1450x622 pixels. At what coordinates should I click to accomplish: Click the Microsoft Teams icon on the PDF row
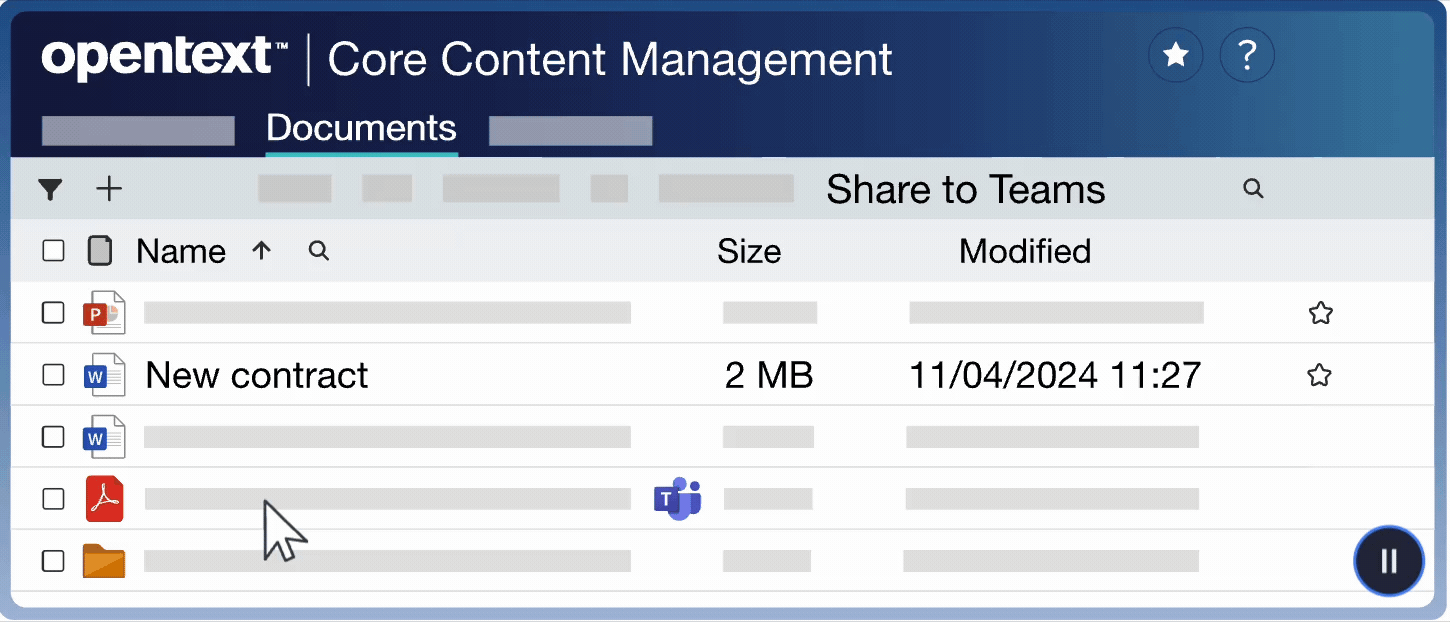coord(678,498)
